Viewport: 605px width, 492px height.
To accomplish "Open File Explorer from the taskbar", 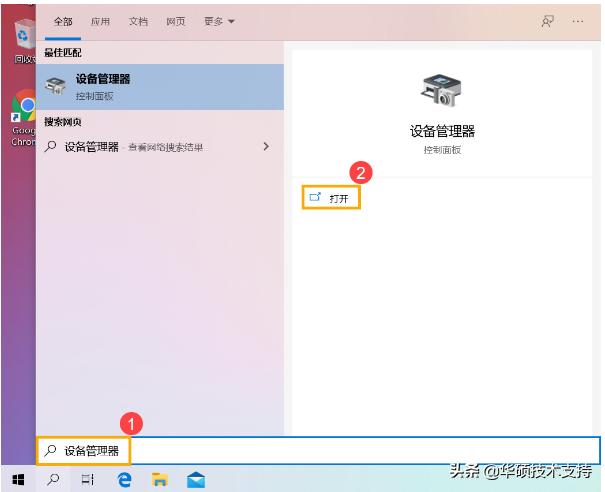I will point(159,480).
